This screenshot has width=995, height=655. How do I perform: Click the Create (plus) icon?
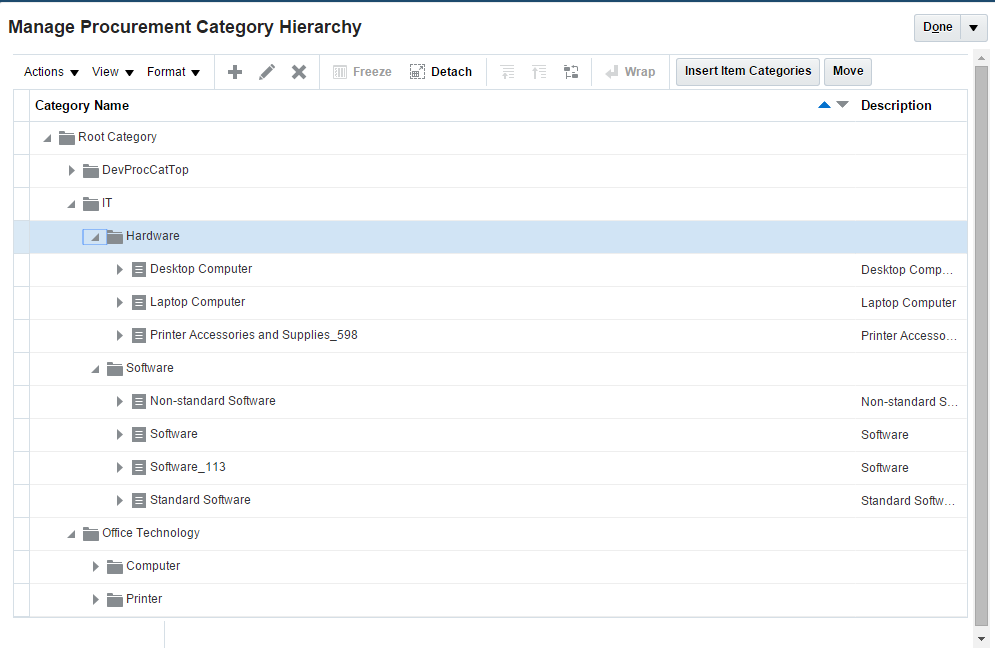234,71
